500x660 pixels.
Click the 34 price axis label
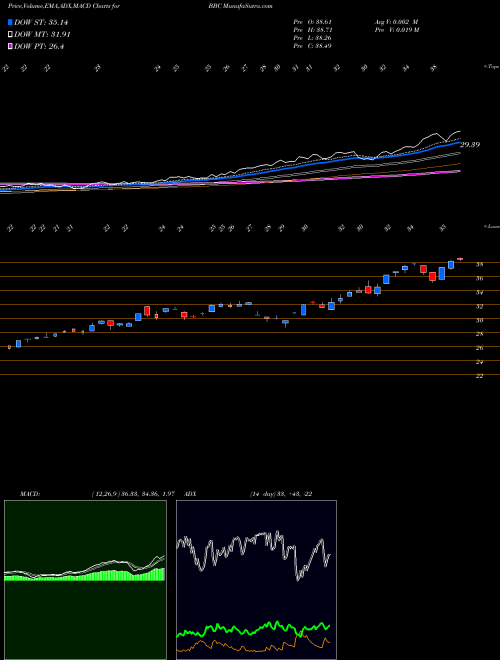tap(479, 293)
